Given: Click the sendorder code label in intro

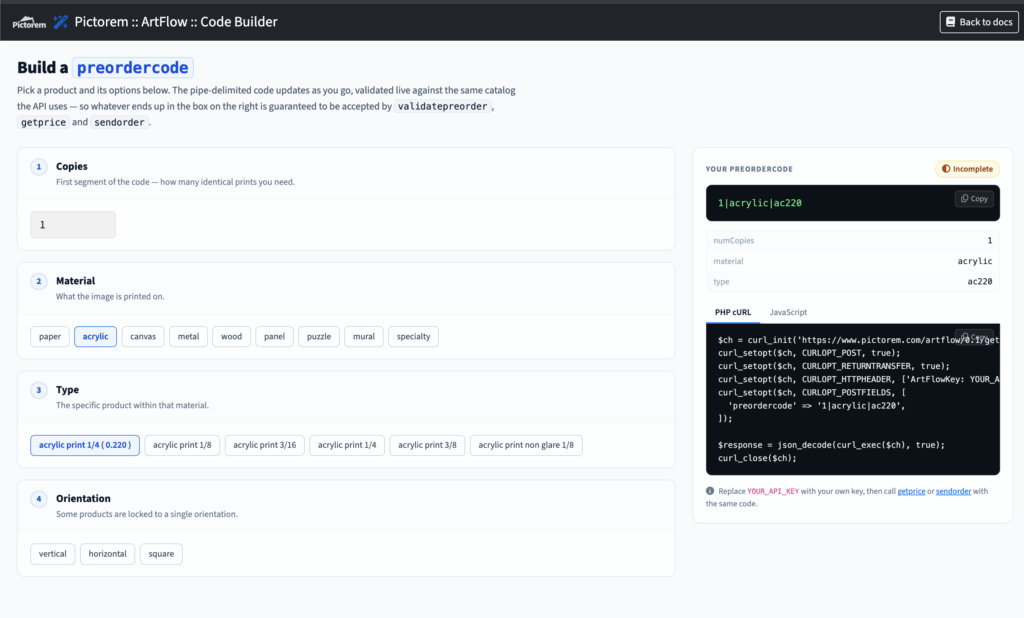Looking at the screenshot, I should pyautogui.click(x=119, y=122).
